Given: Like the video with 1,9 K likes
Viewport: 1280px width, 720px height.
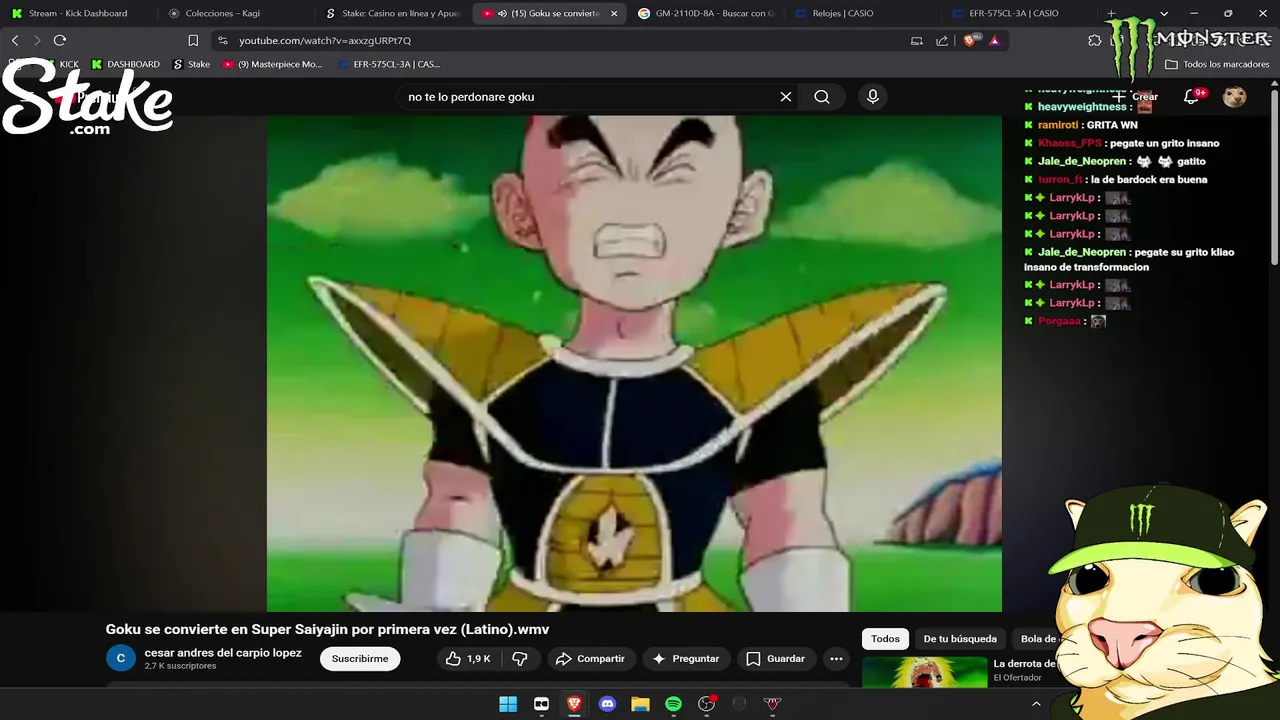Looking at the screenshot, I should 469,658.
